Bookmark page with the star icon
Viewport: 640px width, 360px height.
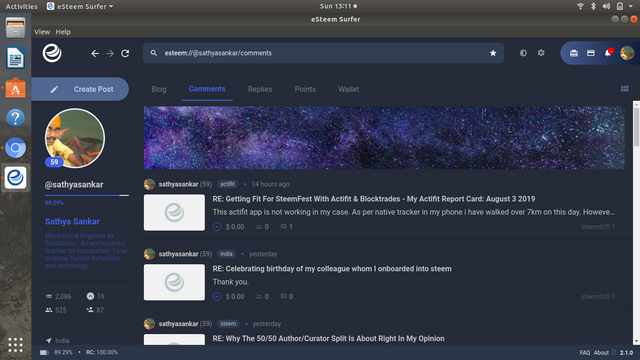point(493,53)
